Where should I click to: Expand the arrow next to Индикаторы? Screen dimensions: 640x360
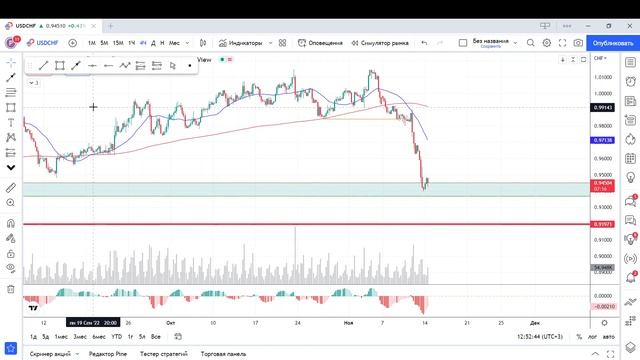[270, 43]
